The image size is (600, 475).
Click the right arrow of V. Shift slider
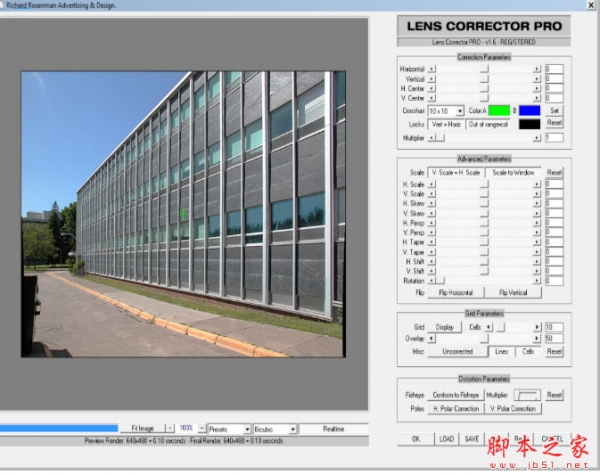(536, 271)
